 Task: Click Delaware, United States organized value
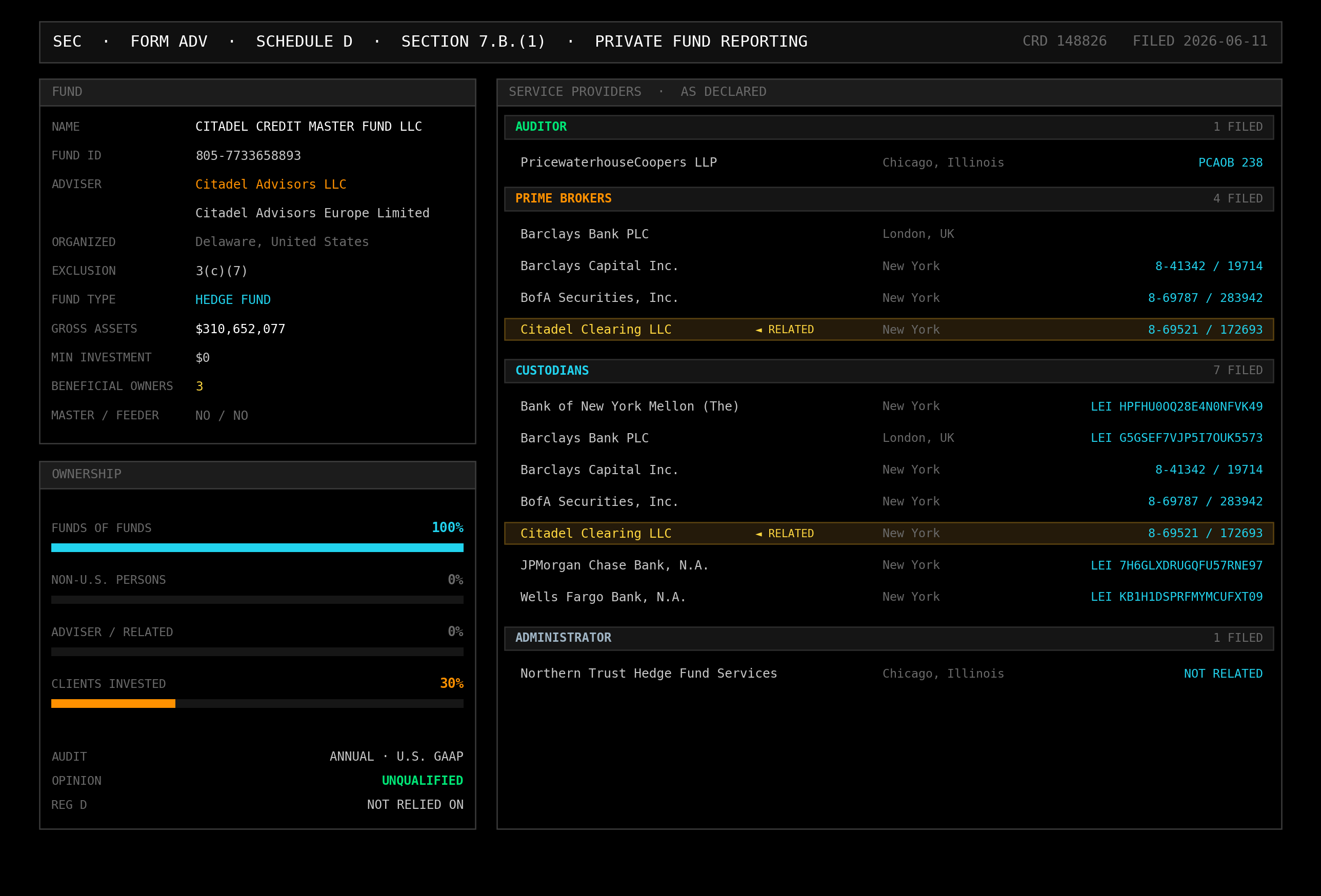[x=282, y=242]
